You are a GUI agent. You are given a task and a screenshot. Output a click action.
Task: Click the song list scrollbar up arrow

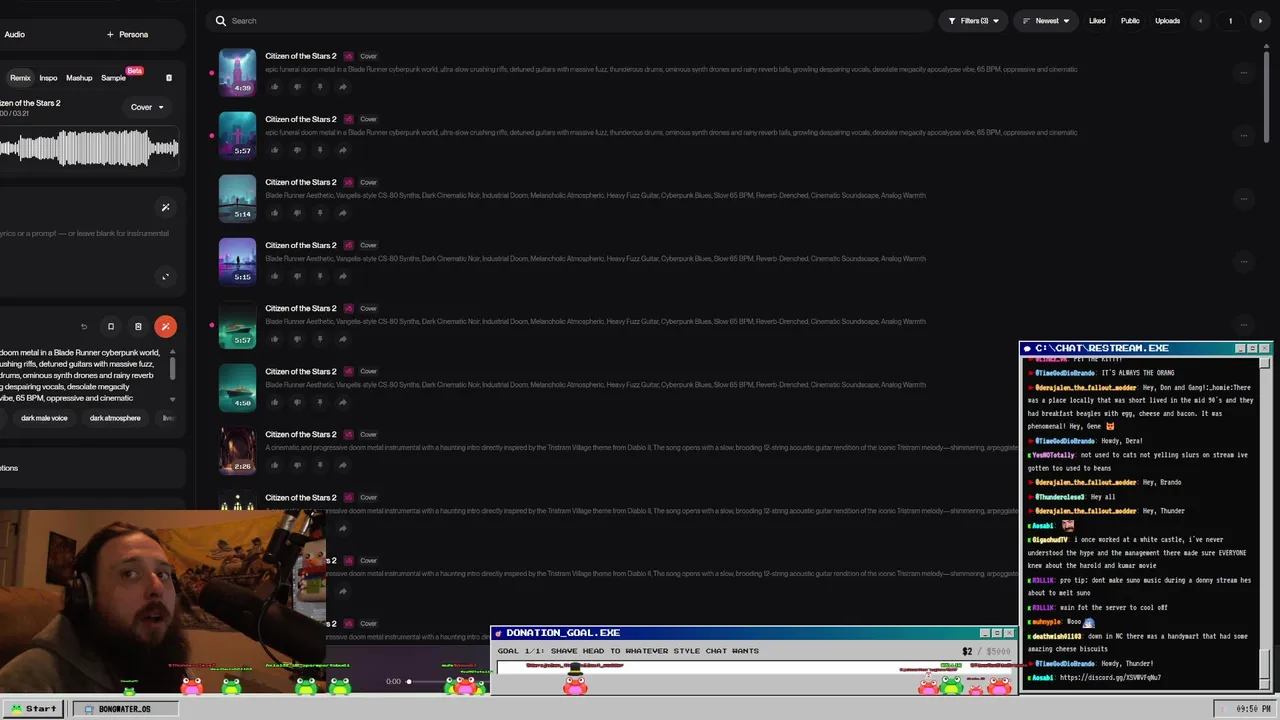pos(1267,46)
